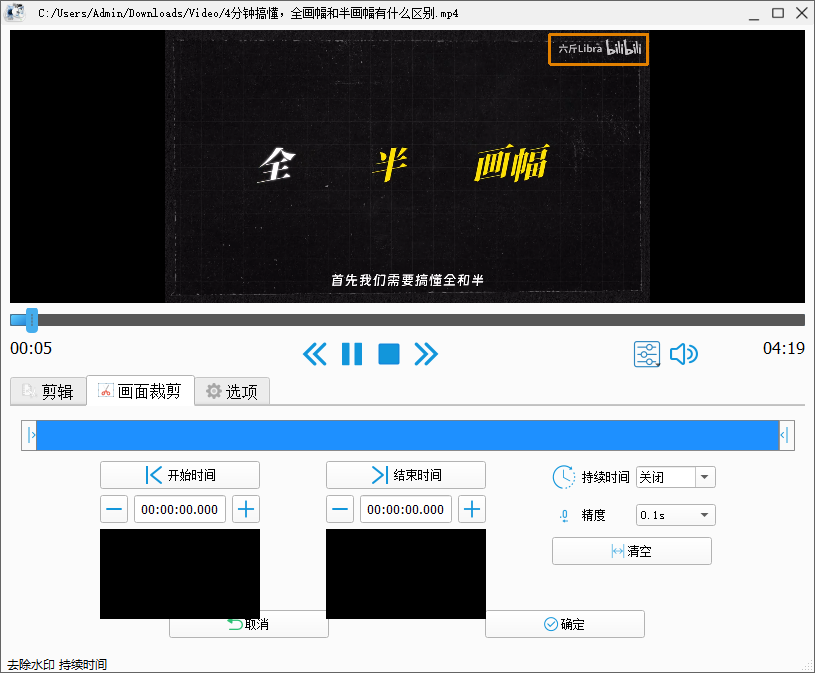
Task: Clear all settings with the 清空 button
Action: [x=631, y=550]
